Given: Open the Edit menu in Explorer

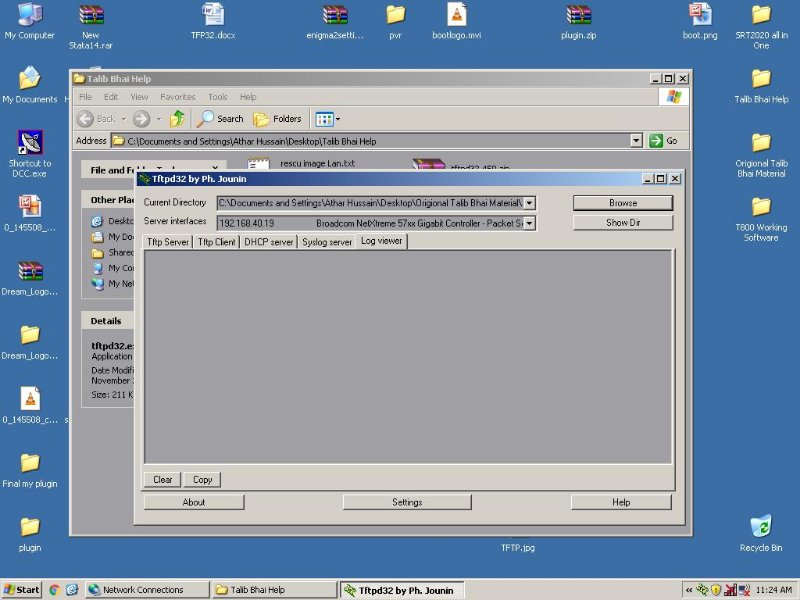Looking at the screenshot, I should [x=111, y=96].
